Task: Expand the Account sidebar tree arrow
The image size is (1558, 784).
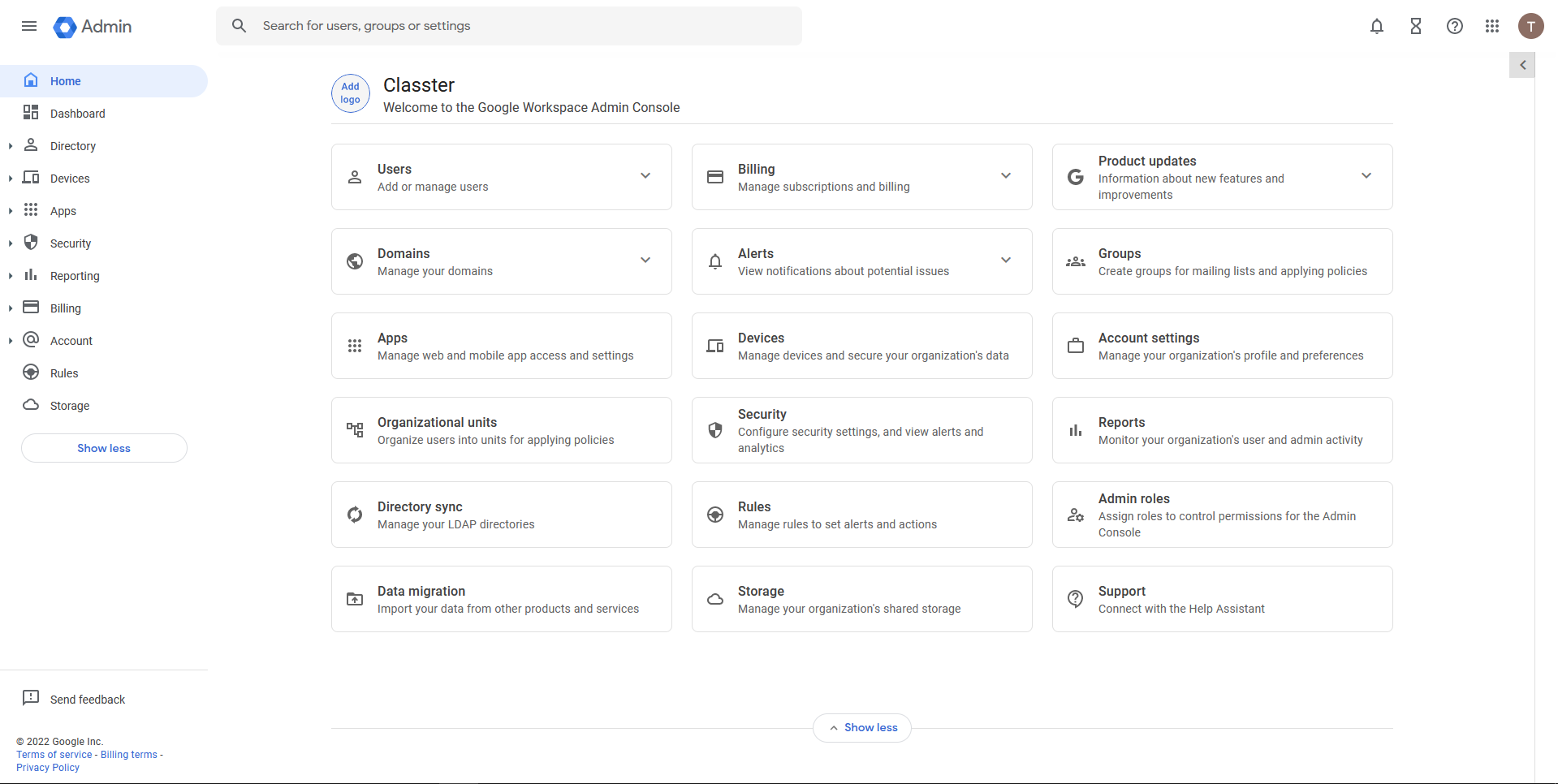Action: tap(10, 341)
